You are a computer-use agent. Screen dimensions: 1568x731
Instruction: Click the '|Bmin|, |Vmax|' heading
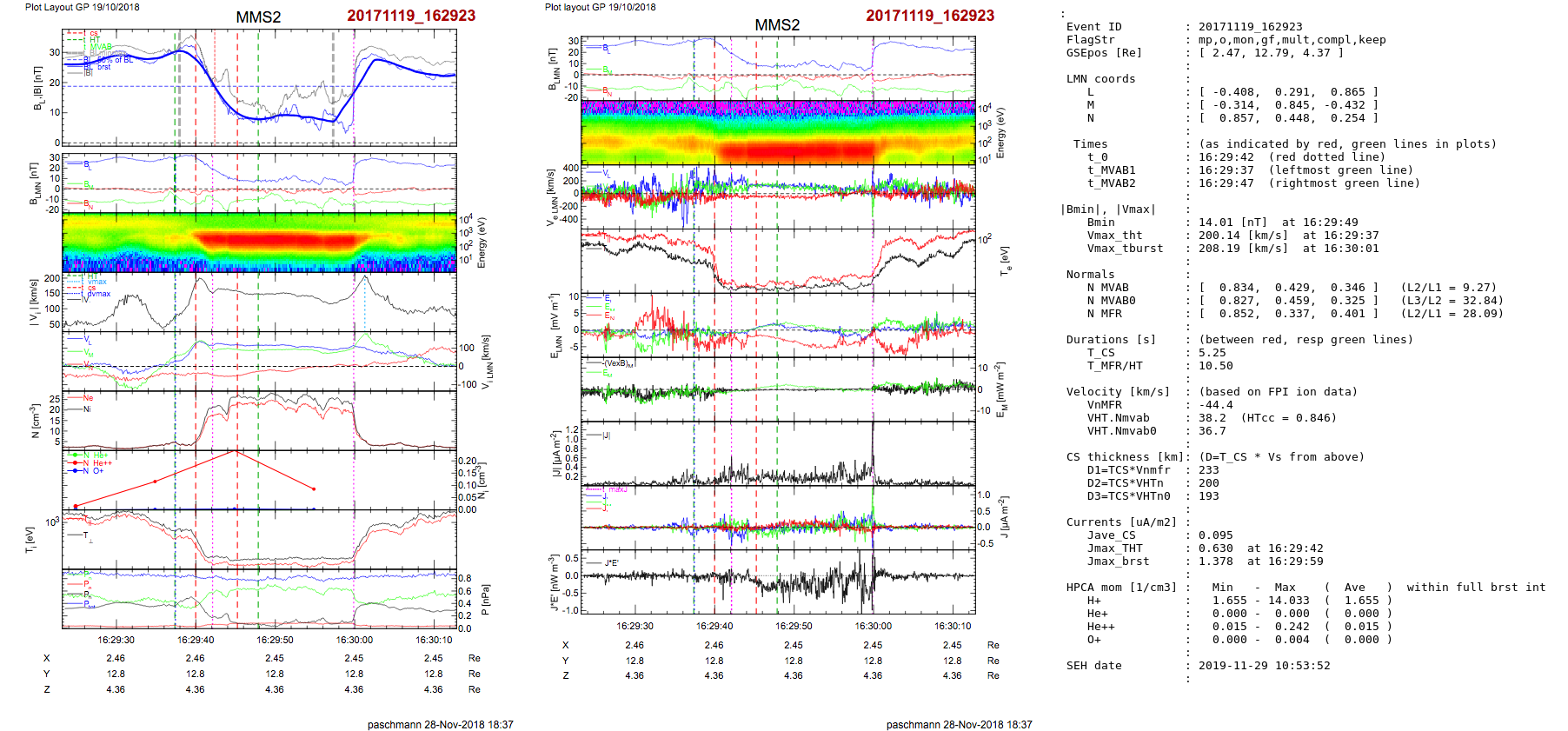(1107, 209)
